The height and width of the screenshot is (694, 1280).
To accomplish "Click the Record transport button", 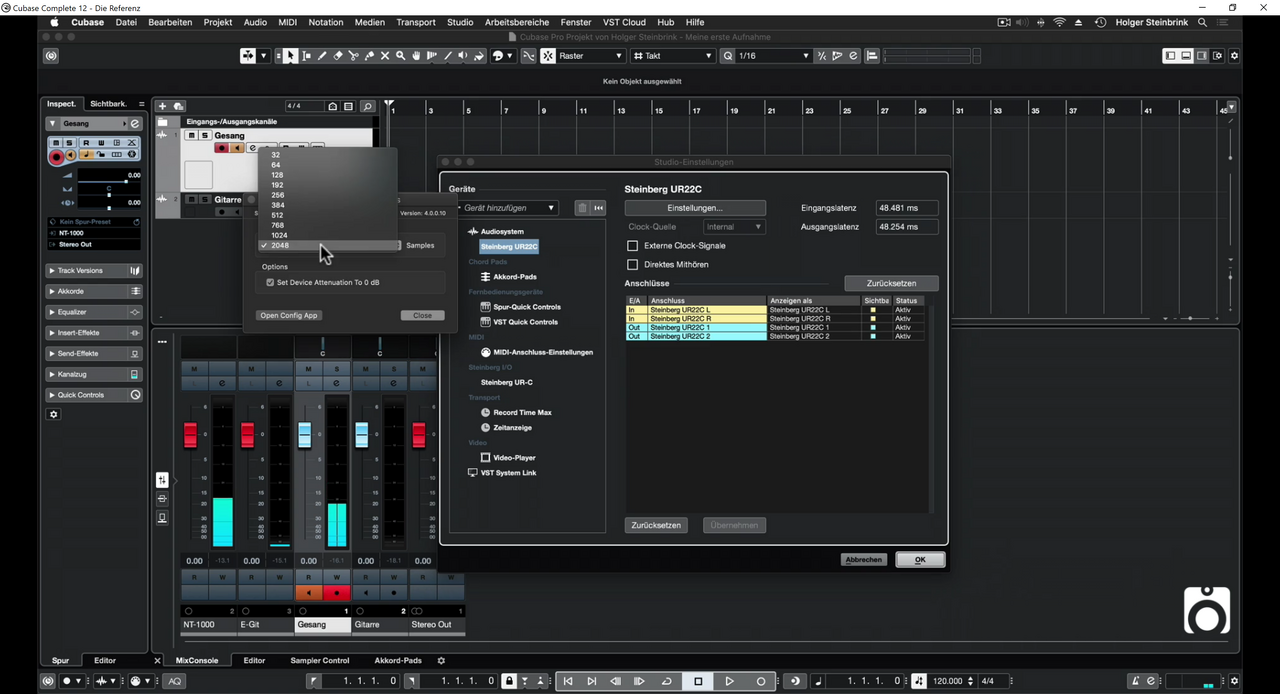I will pyautogui.click(x=761, y=681).
